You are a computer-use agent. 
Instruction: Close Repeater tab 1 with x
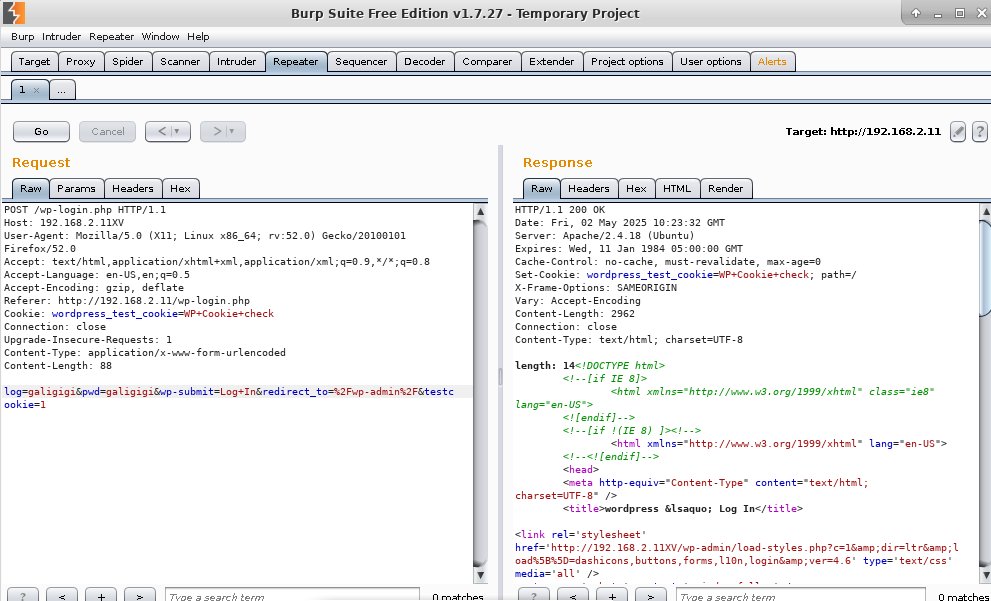(36, 90)
